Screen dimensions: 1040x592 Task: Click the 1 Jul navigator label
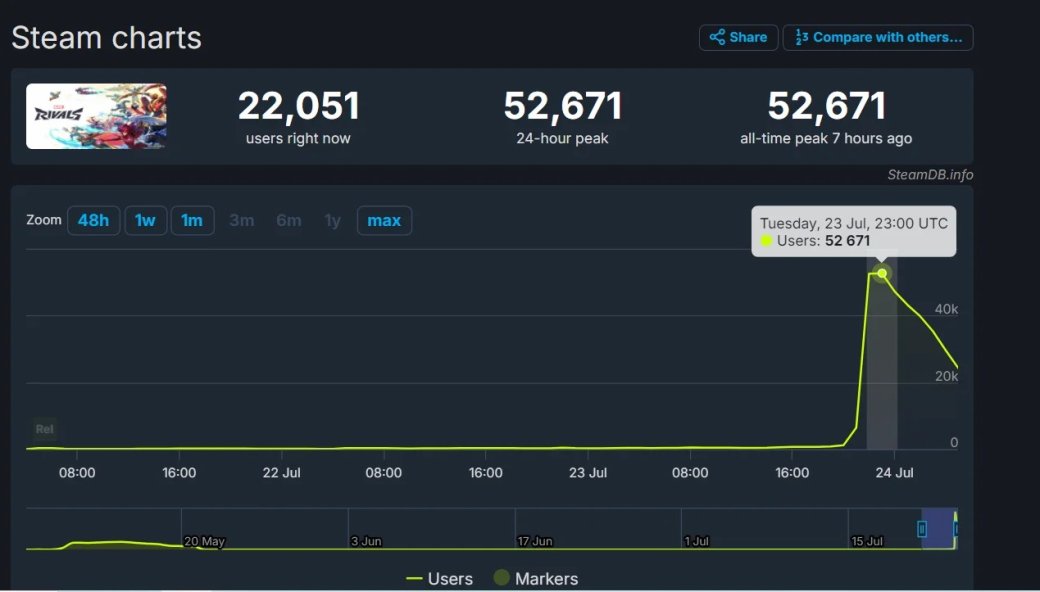click(x=696, y=541)
